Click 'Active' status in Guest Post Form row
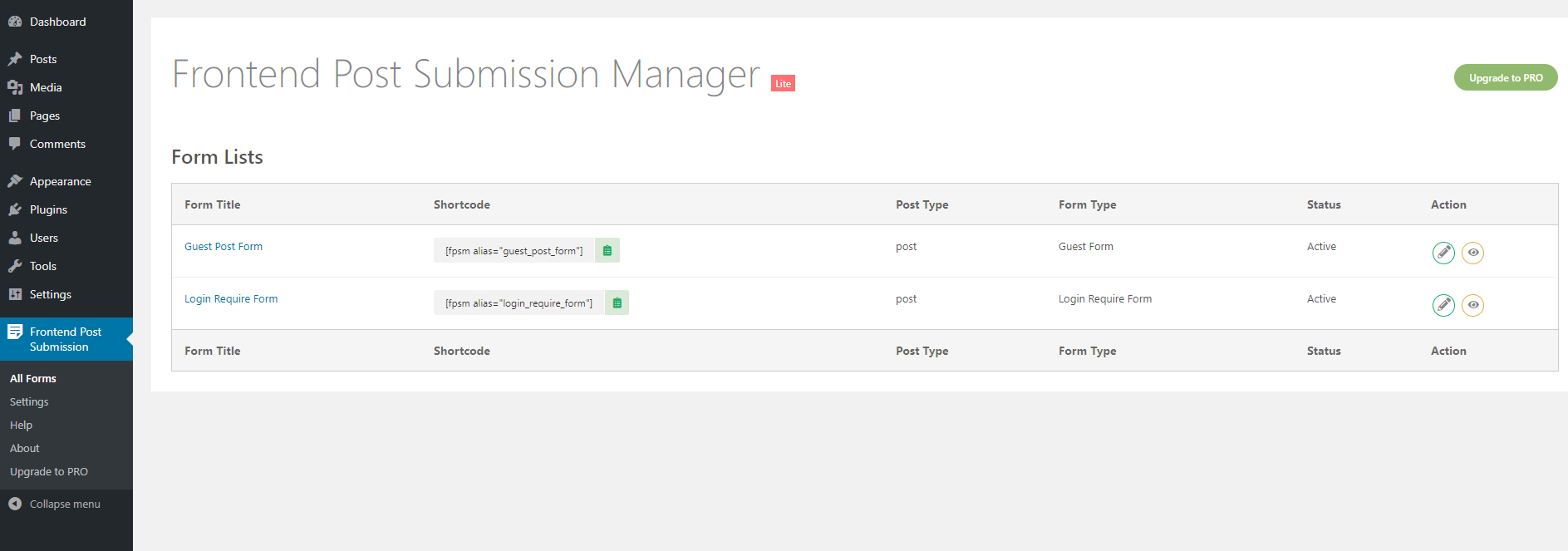 tap(1321, 246)
